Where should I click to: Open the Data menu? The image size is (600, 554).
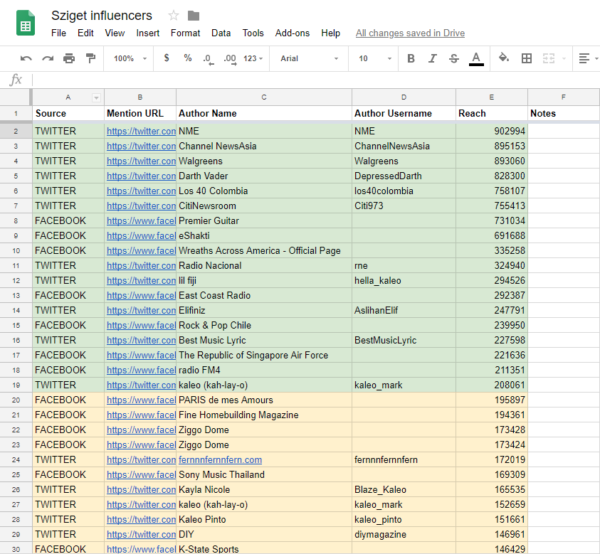point(221,33)
